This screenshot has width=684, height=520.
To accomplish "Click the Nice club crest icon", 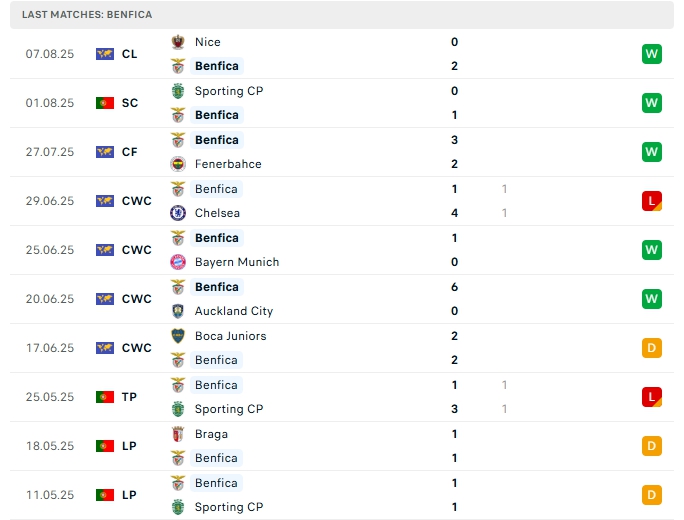I will tap(178, 42).
